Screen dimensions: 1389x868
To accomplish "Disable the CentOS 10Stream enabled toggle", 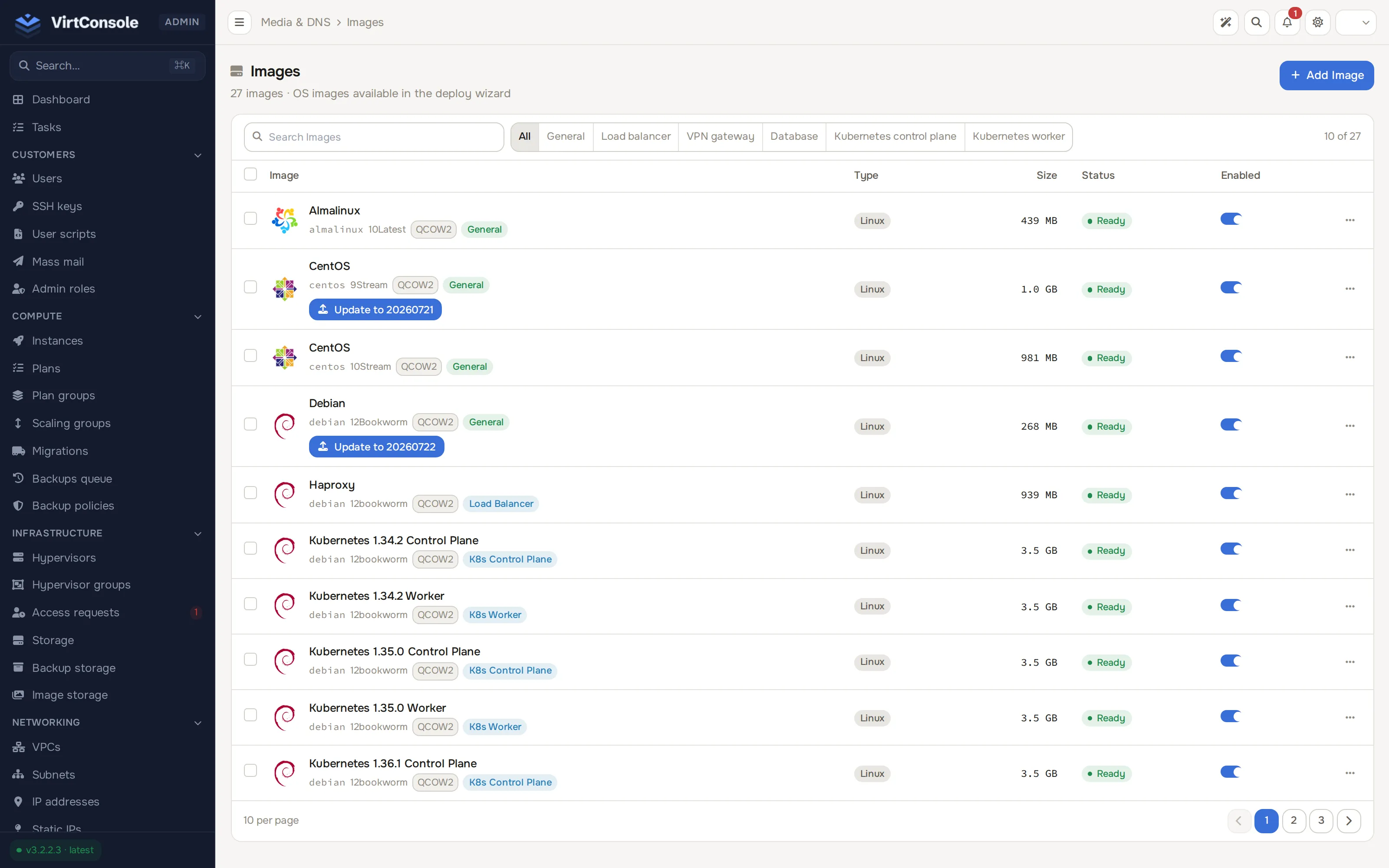I will point(1231,356).
